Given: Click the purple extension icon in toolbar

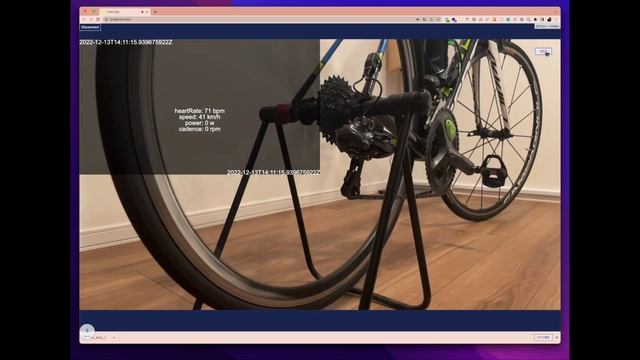Looking at the screenshot, I should pyautogui.click(x=454, y=19).
